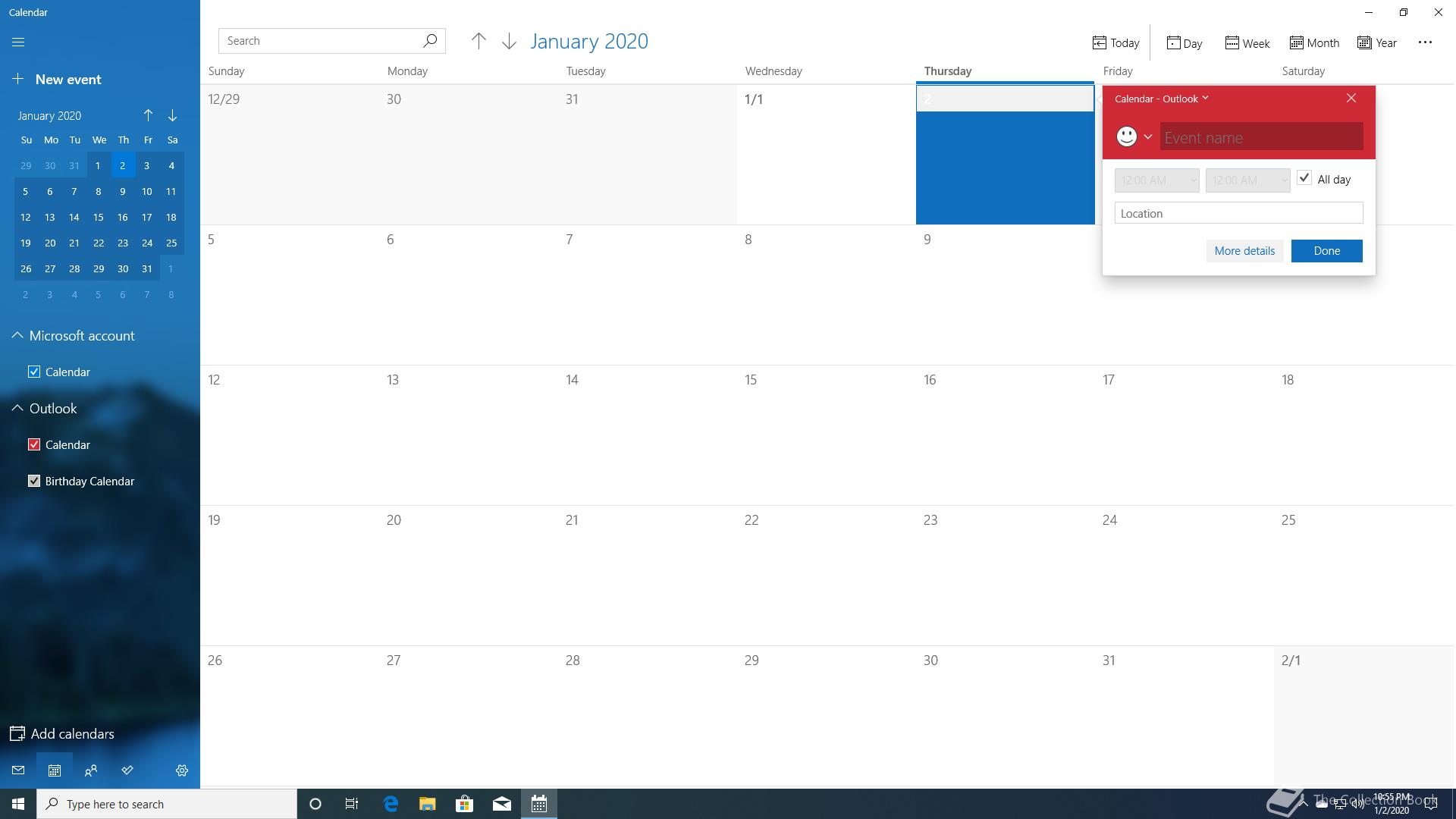Open Cortana from the taskbar
This screenshot has width=1456, height=819.
point(315,804)
